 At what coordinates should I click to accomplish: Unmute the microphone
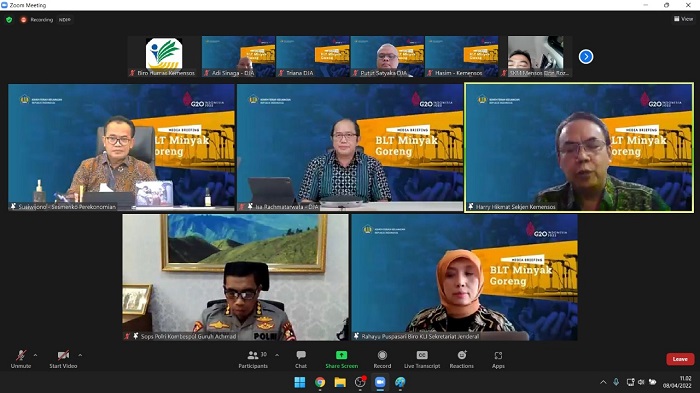tap(21, 359)
